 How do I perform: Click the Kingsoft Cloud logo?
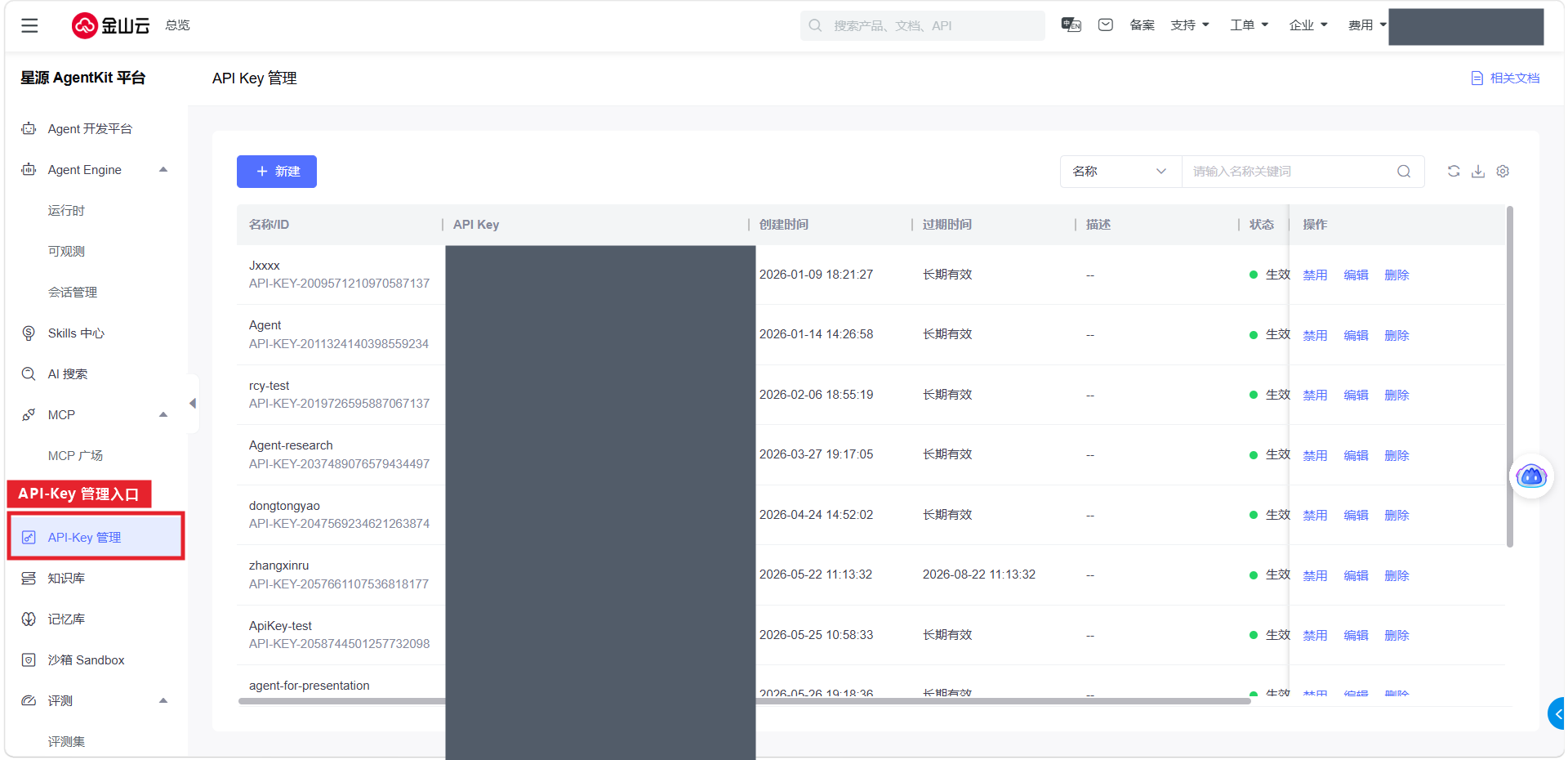(110, 25)
